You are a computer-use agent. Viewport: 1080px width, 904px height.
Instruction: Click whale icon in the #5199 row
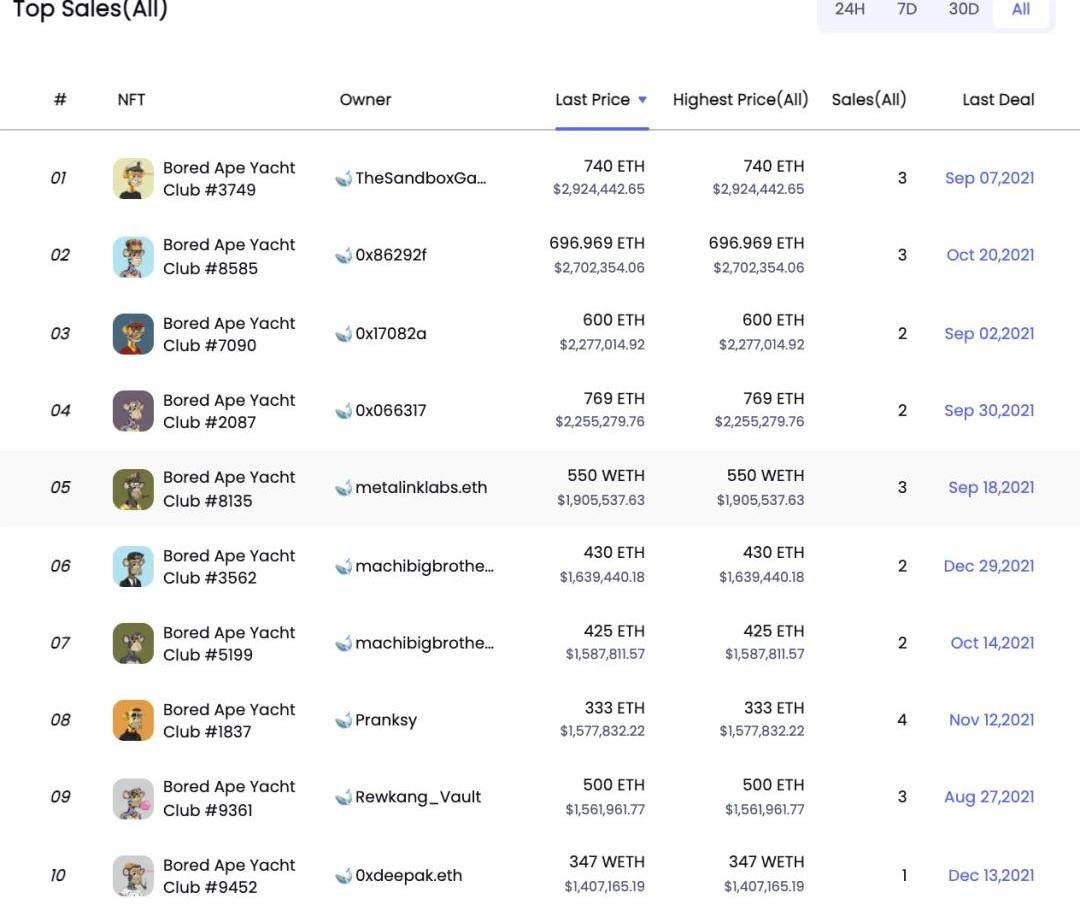point(343,644)
